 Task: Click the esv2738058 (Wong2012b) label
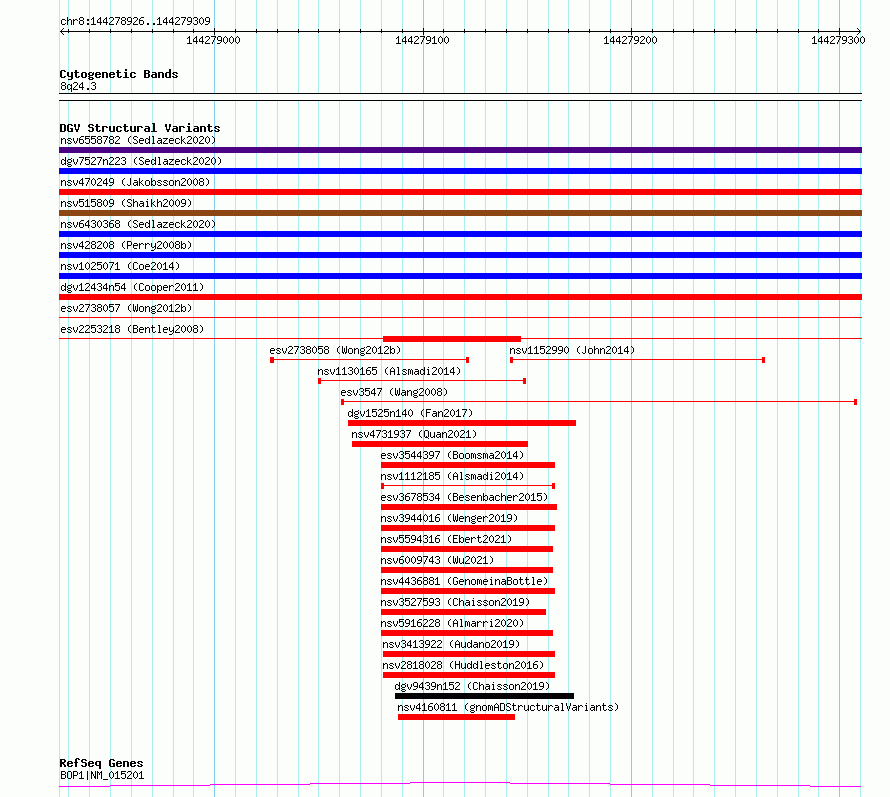[x=335, y=350]
